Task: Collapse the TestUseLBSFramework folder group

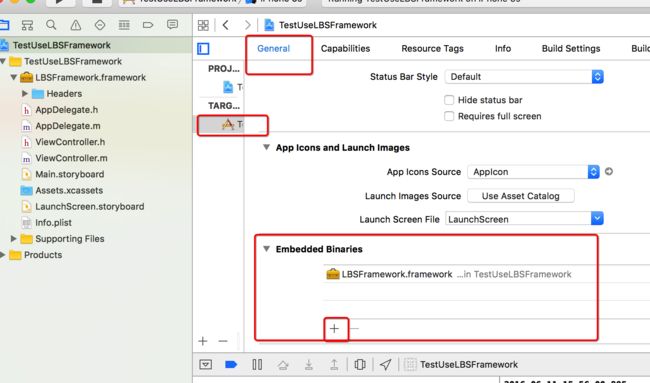Action: click(x=3, y=61)
